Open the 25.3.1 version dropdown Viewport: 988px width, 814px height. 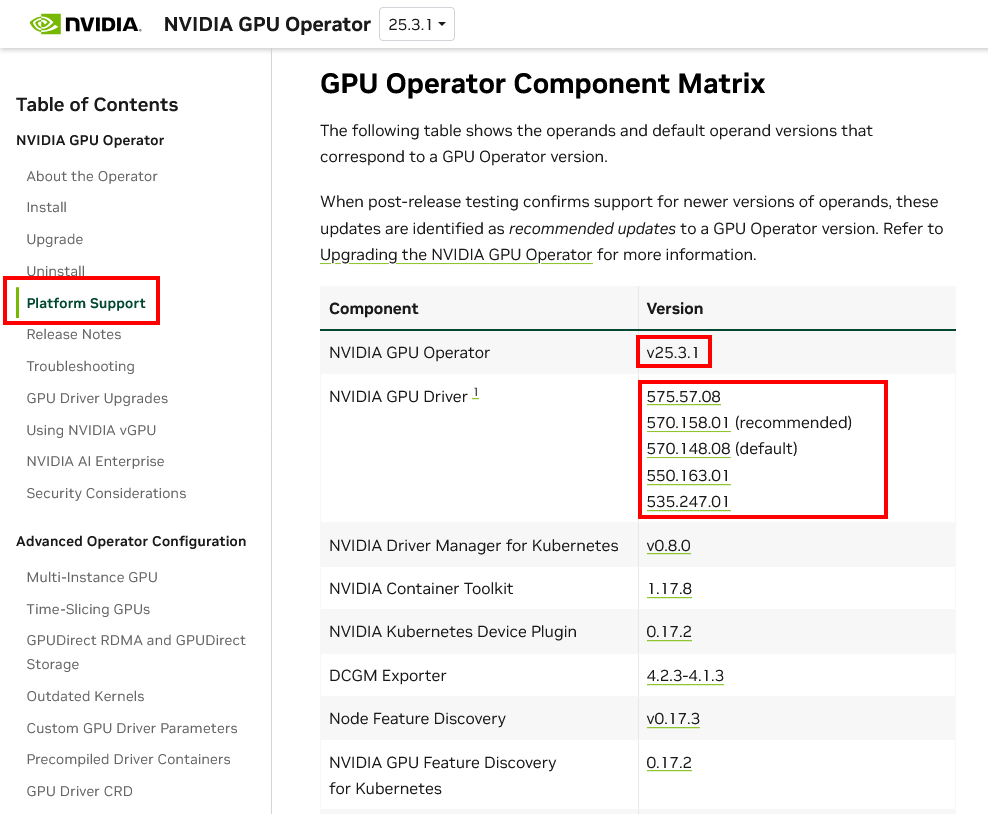(416, 25)
